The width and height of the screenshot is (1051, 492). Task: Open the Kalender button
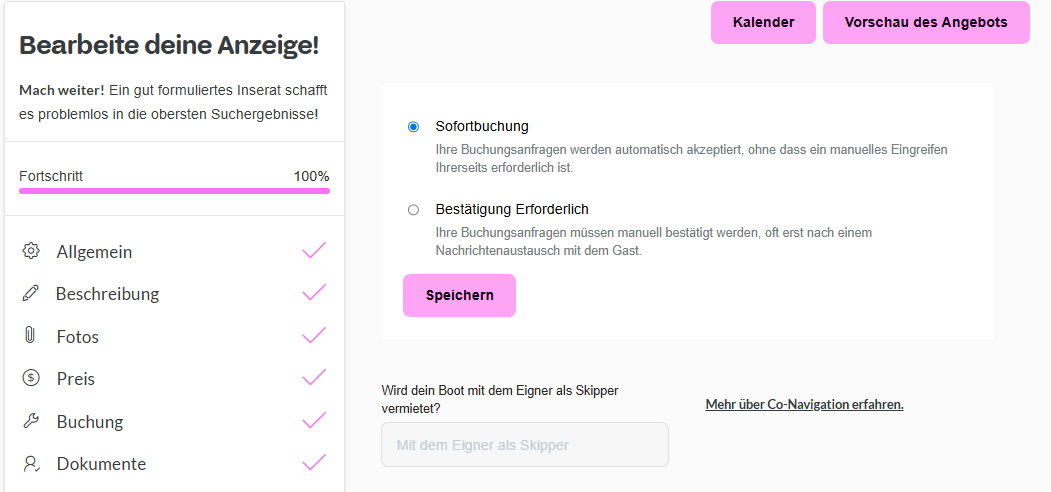[763, 22]
